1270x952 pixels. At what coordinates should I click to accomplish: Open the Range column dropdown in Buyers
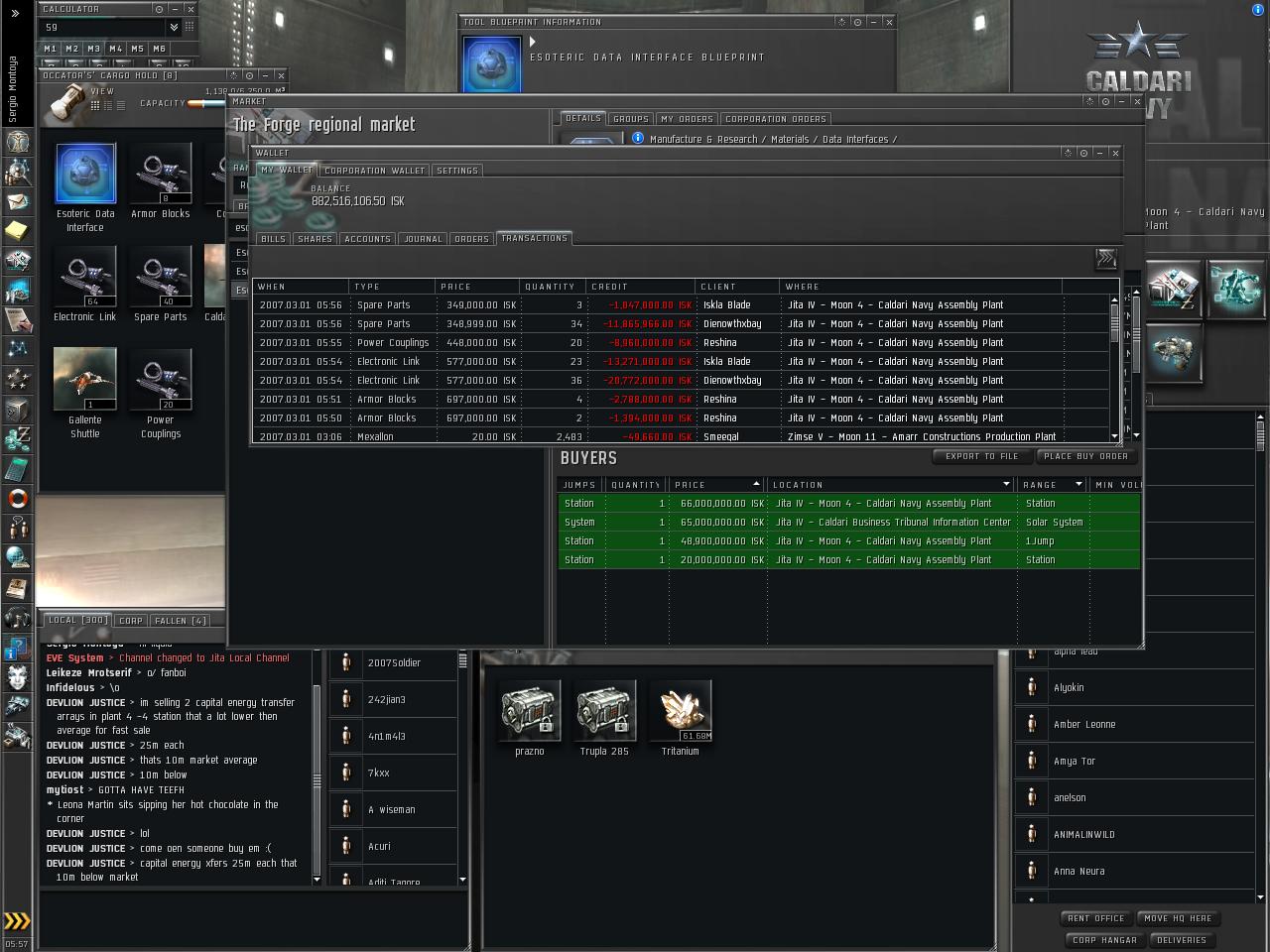pyautogui.click(x=1078, y=485)
